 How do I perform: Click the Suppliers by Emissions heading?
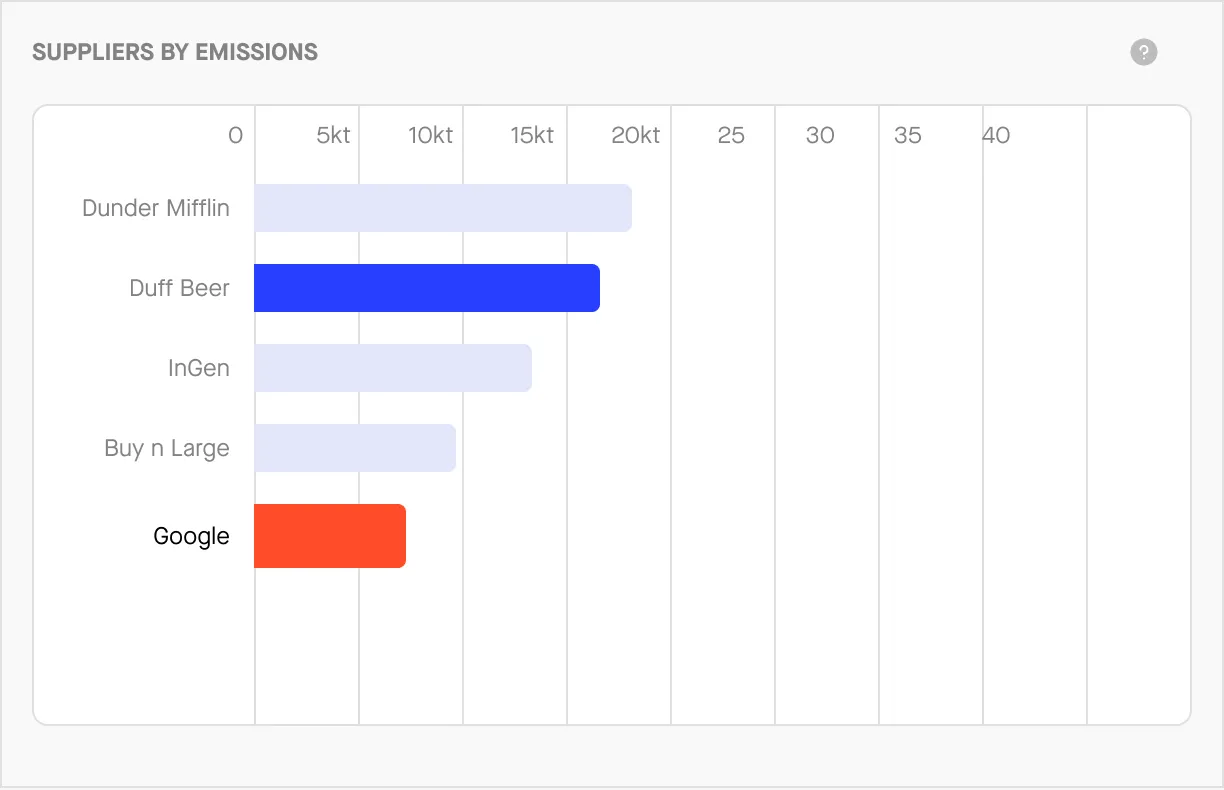[x=175, y=52]
